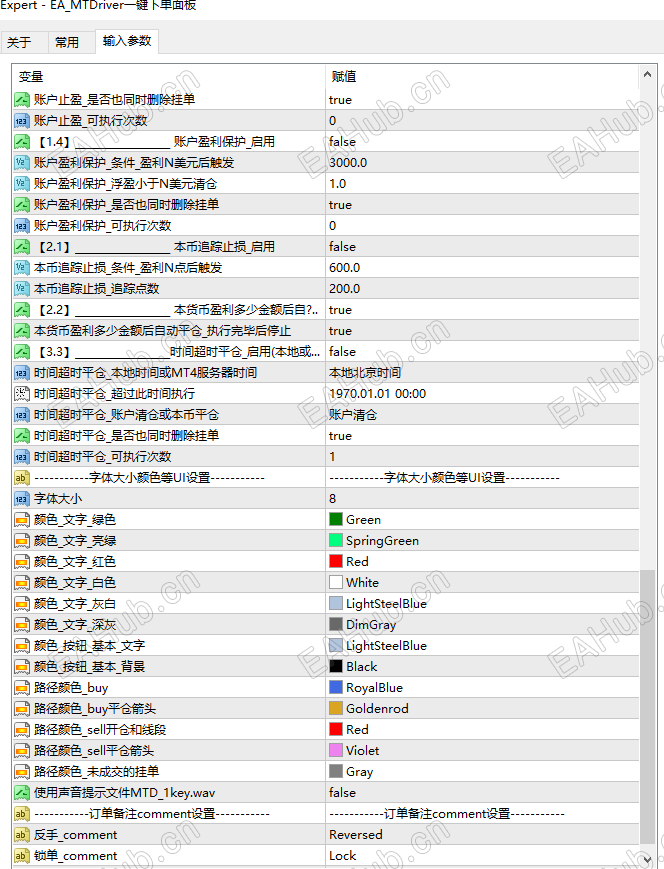Open the Green color dropdown for 颜色_文字_绿色
The image size is (664, 869).
pos(482,520)
